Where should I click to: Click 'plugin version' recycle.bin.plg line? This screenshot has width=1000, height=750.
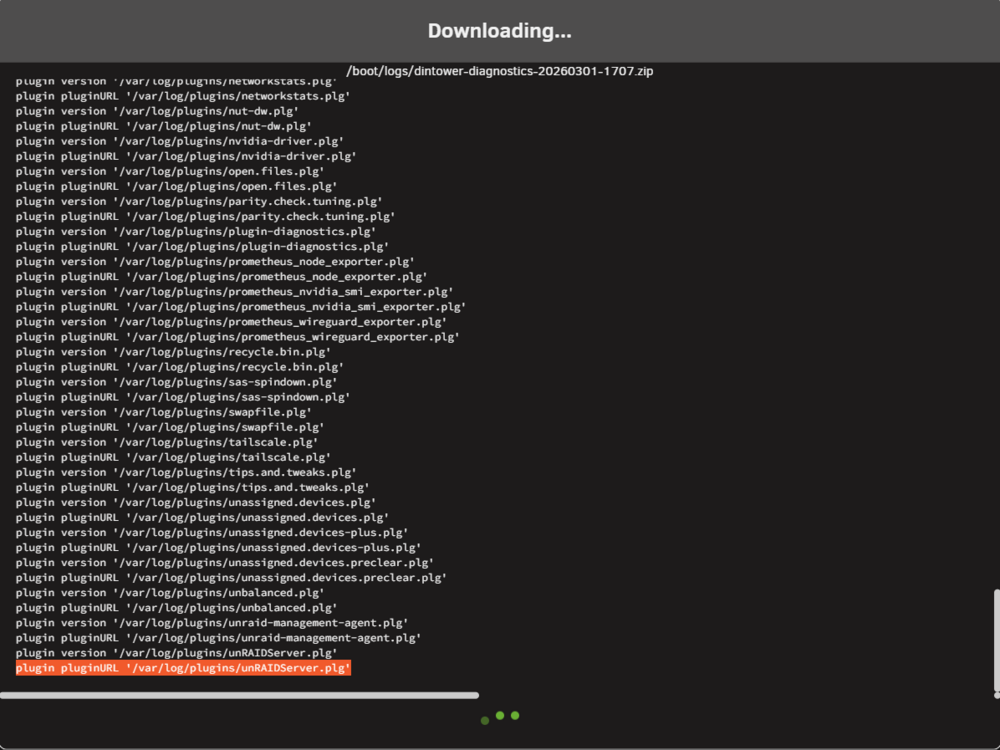(173, 352)
